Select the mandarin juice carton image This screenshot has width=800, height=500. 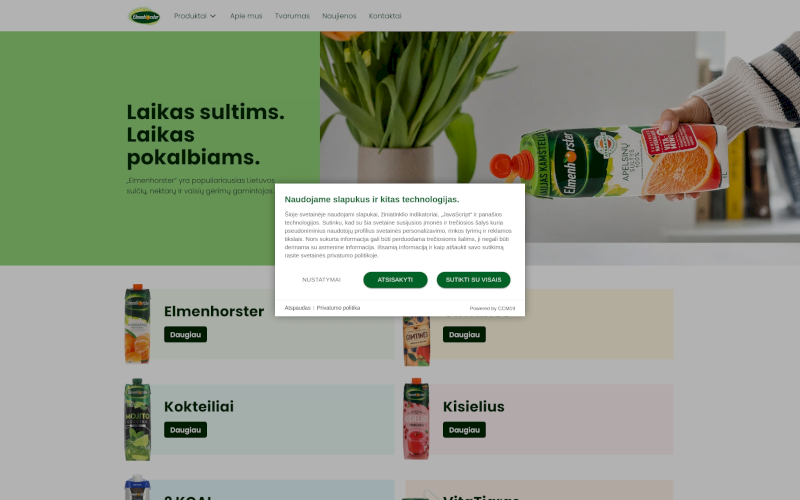[137, 323]
